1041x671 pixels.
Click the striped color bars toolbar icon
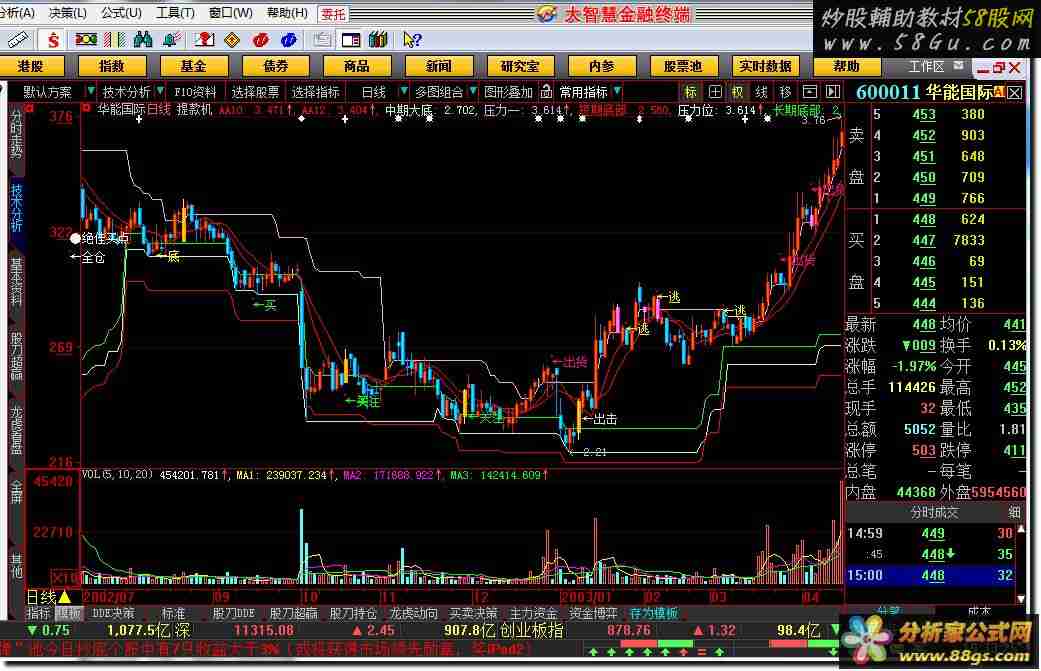(x=115, y=40)
